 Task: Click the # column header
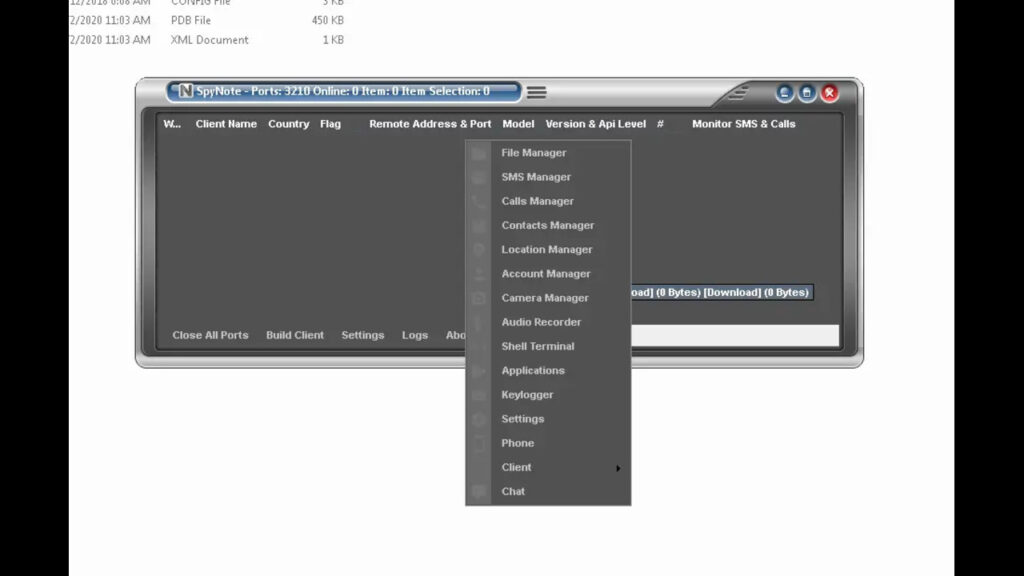click(660, 124)
